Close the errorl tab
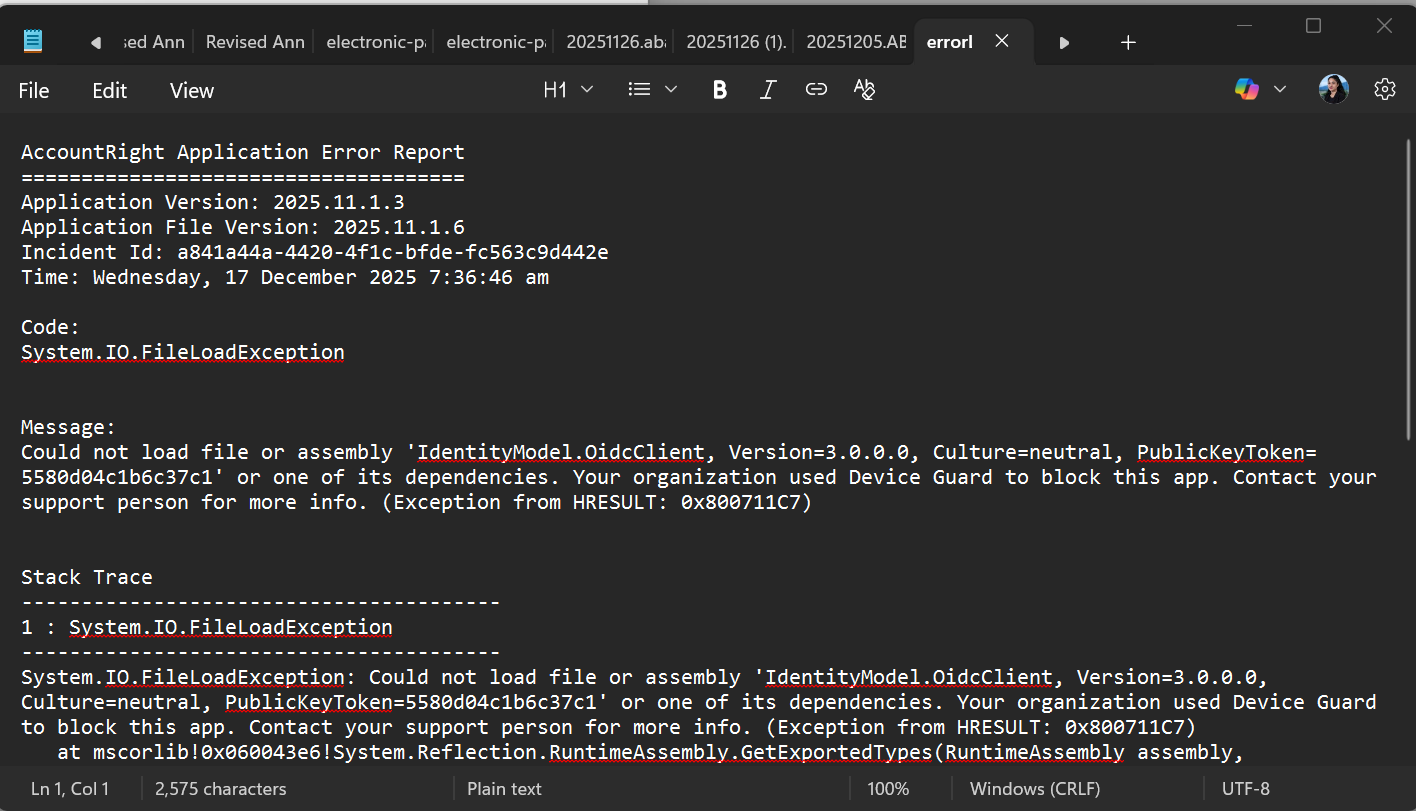Viewport: 1416px width, 811px height. (x=1001, y=42)
